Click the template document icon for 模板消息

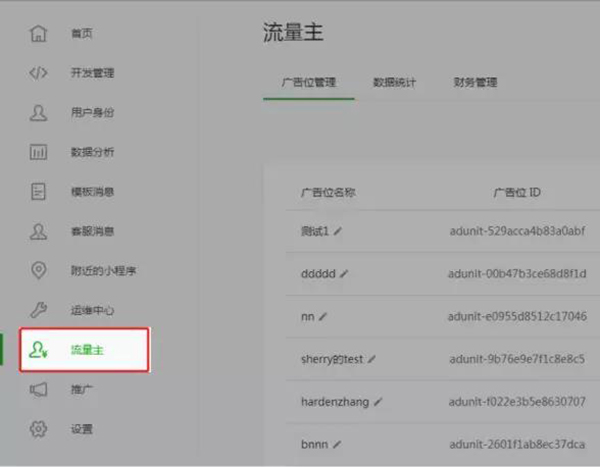(39, 191)
